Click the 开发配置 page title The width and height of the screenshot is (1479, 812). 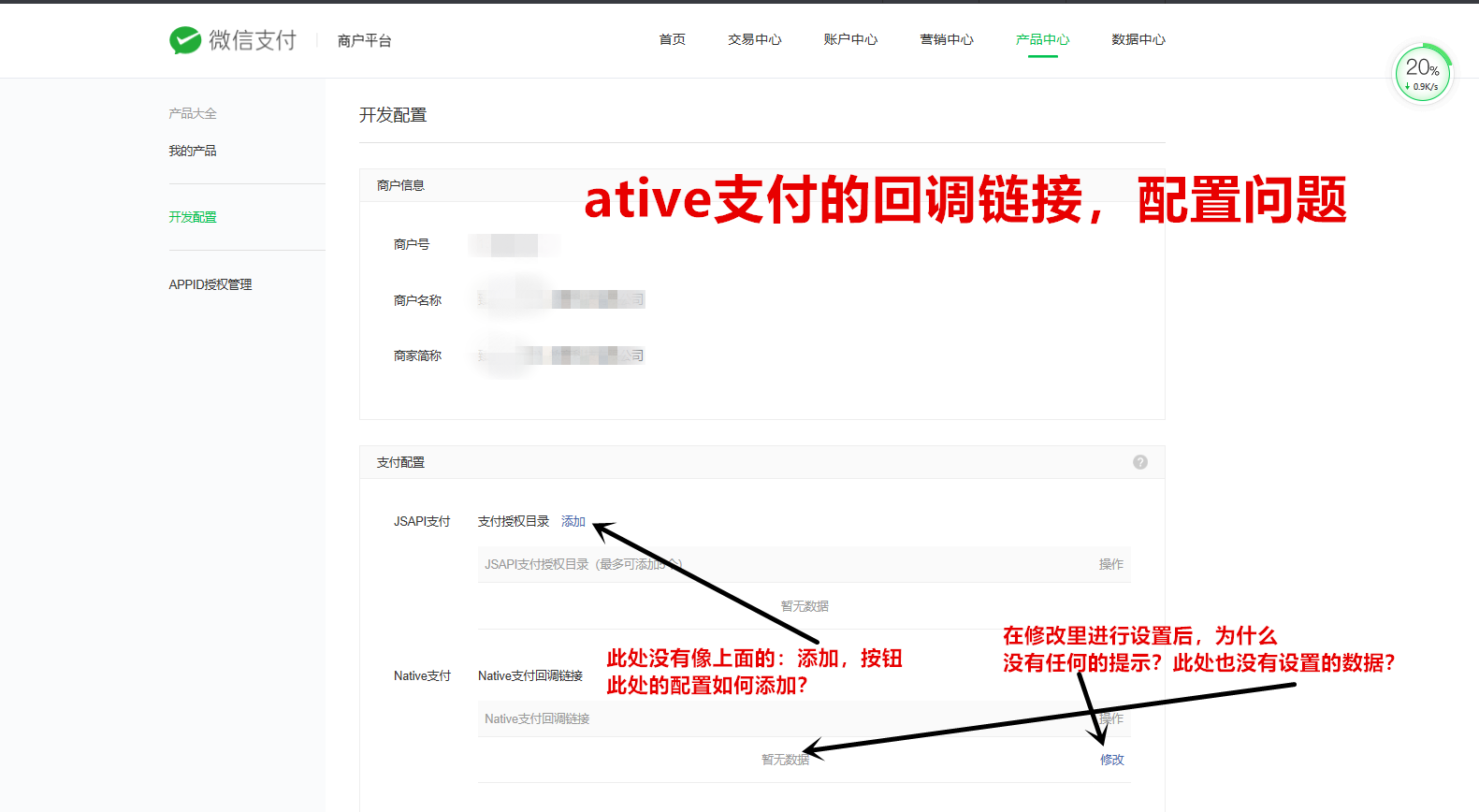point(393,115)
